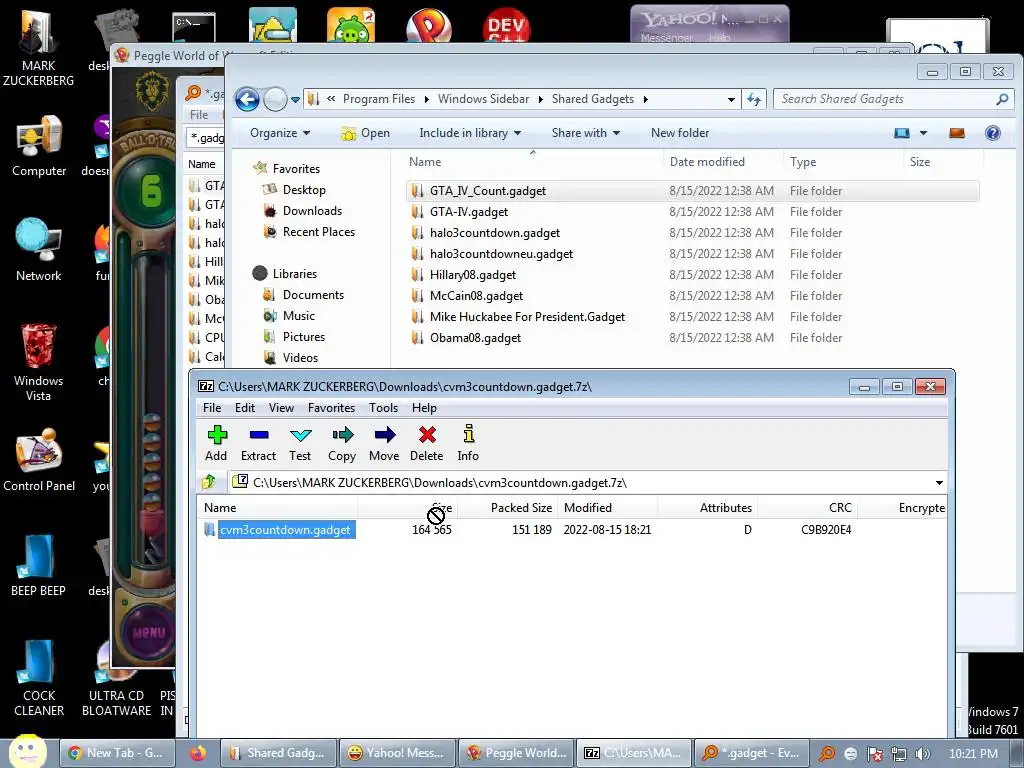Click New folder in Explorer toolbar

point(680,133)
